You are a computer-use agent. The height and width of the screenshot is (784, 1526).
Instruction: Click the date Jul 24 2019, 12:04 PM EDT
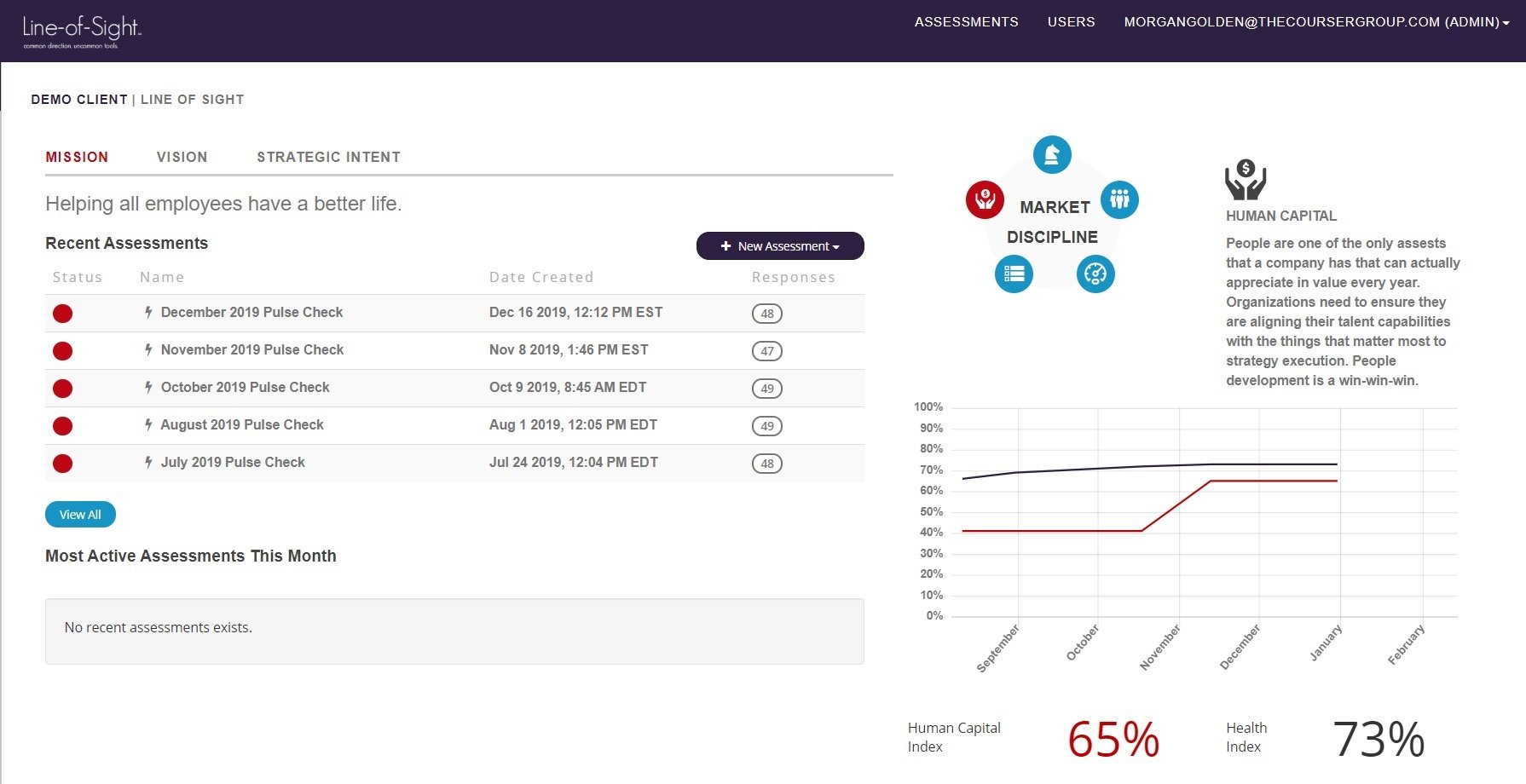pyautogui.click(x=574, y=462)
